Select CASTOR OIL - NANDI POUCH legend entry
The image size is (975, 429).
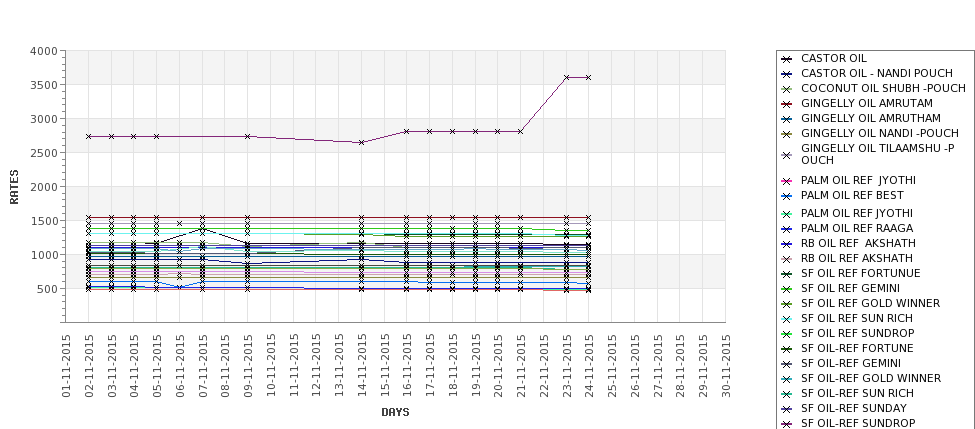[x=877, y=73]
